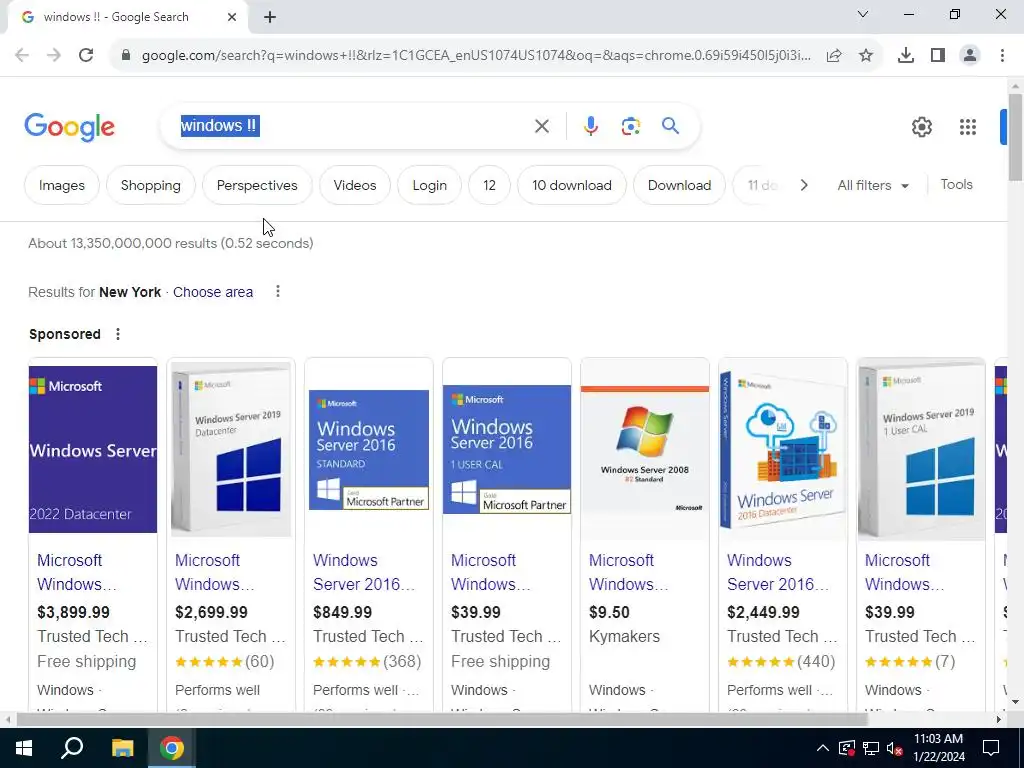Click the Chrome address bar URL
Image resolution: width=1024 pixels, height=768 pixels.
click(477, 56)
